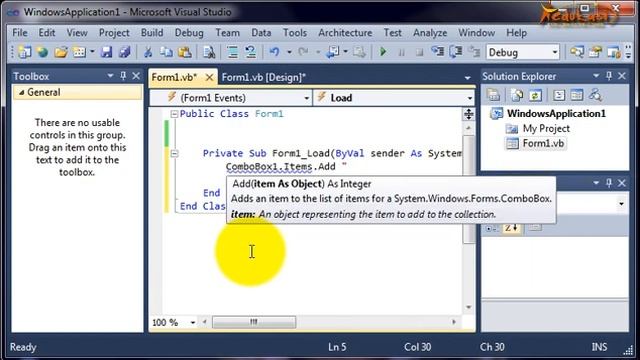
Task: Click the Copy toolbar icon
Action: click(166, 52)
